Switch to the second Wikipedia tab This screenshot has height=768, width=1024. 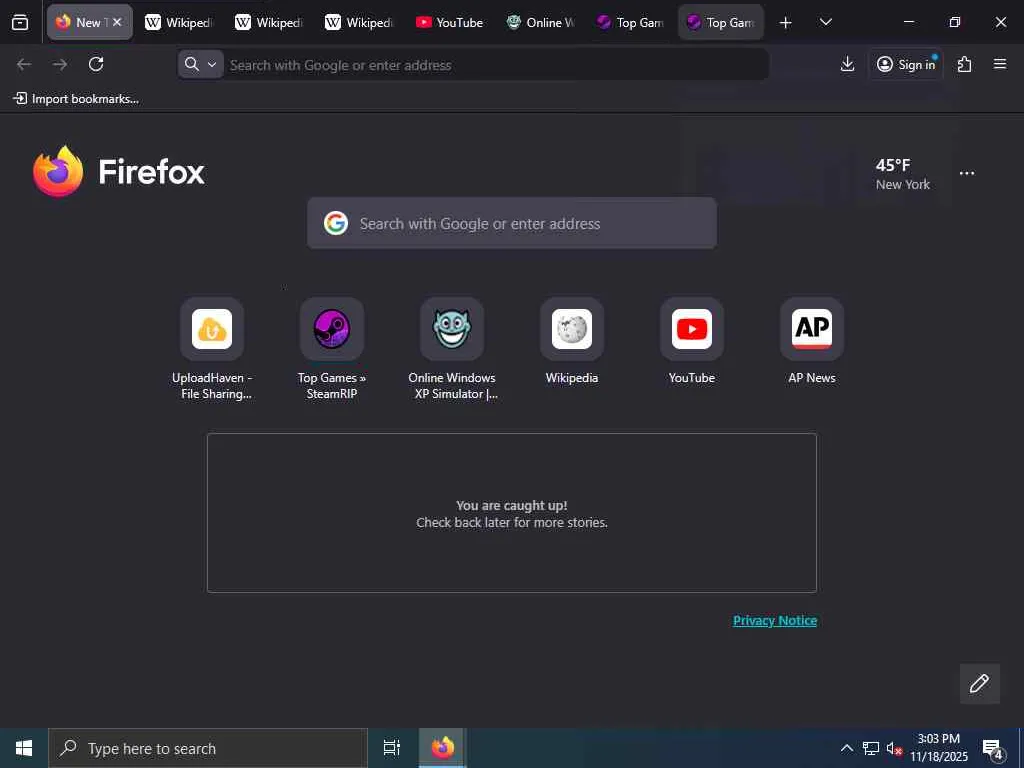270,22
